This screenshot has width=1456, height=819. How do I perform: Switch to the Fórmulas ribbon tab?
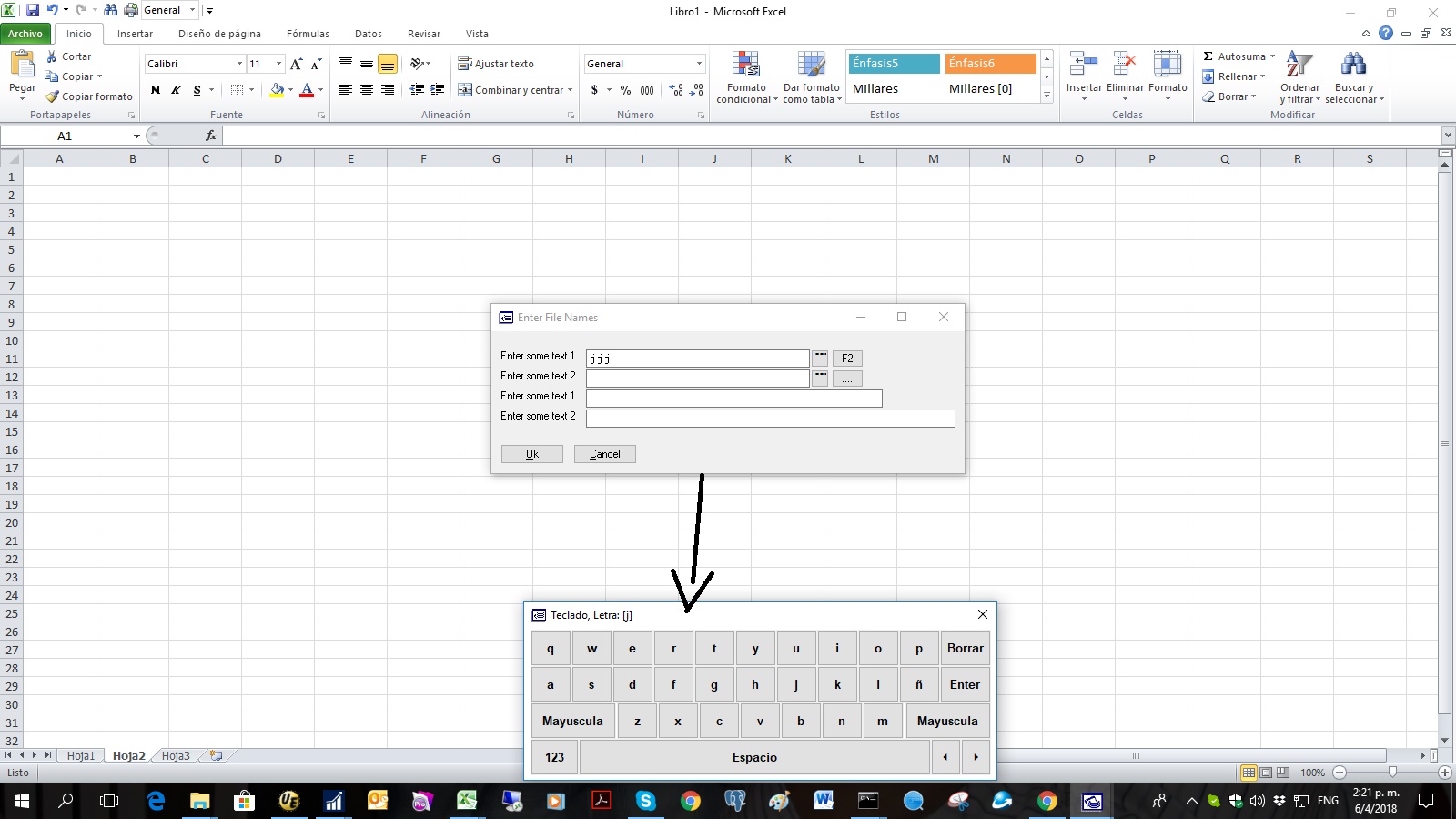pyautogui.click(x=308, y=34)
